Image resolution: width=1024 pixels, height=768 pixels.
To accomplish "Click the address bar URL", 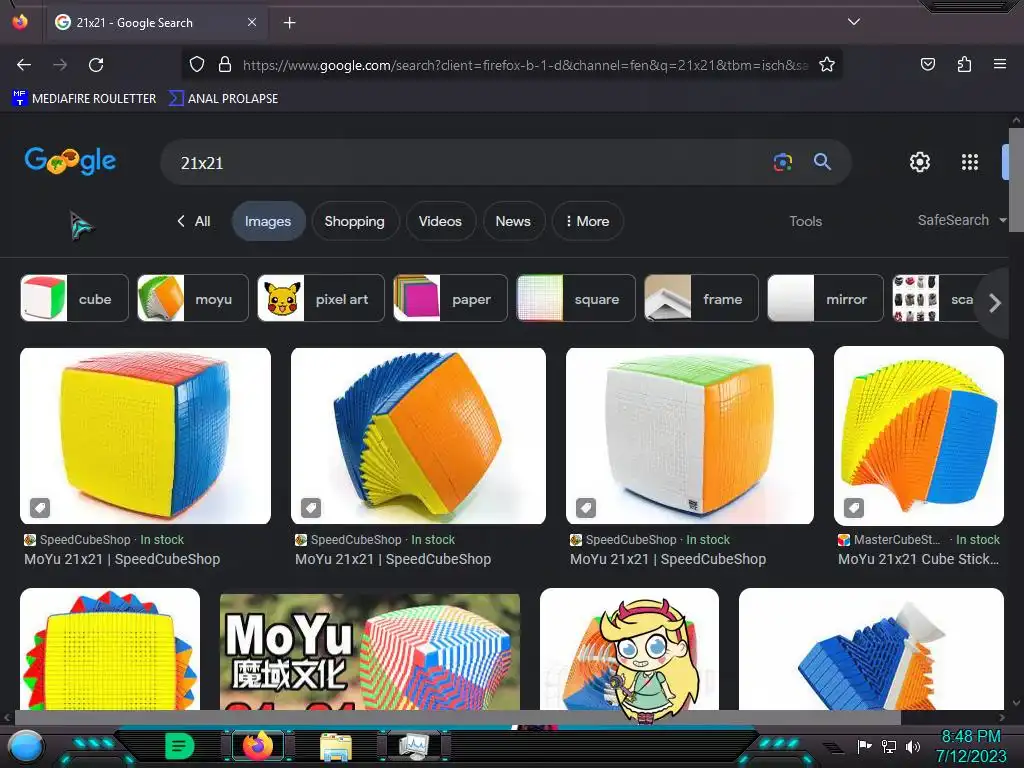I will click(525, 65).
